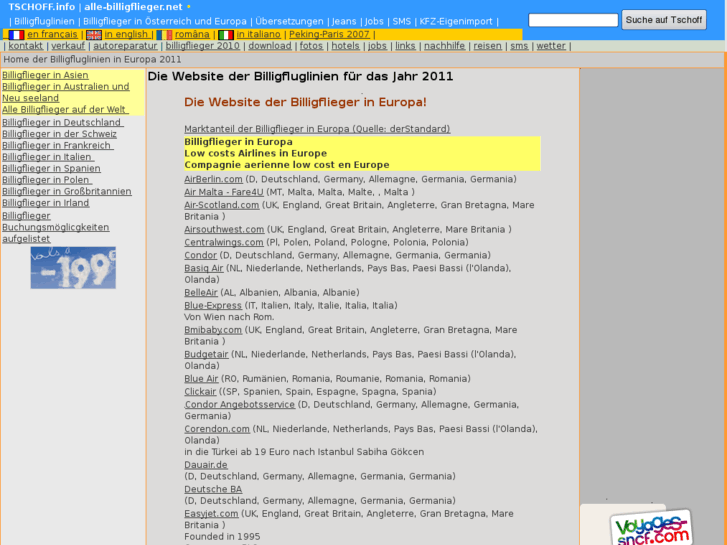Open the nachhilfe menu link
727x545 pixels.
pyautogui.click(x=445, y=45)
